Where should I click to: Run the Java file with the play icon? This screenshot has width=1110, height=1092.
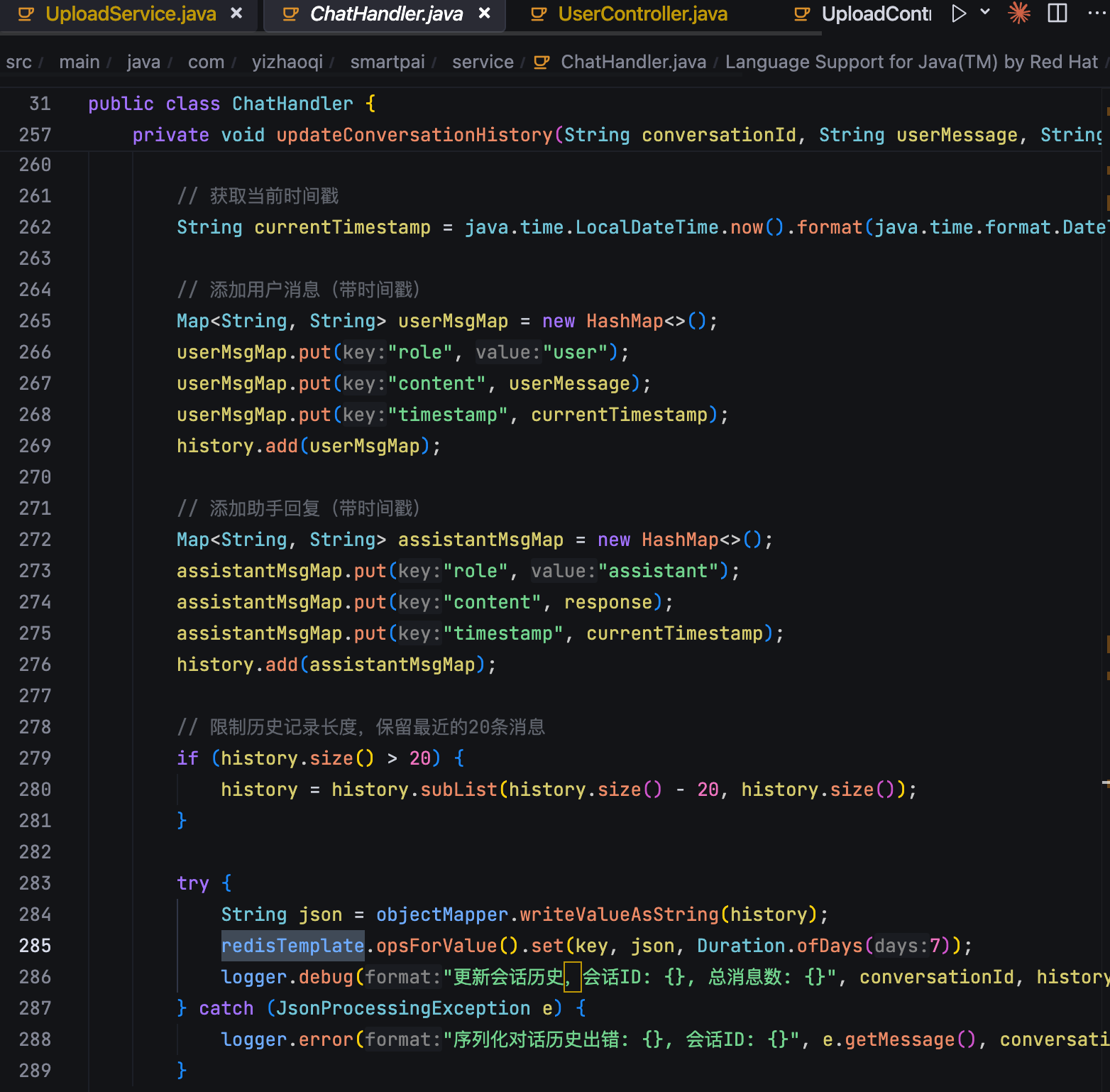pyautogui.click(x=959, y=13)
